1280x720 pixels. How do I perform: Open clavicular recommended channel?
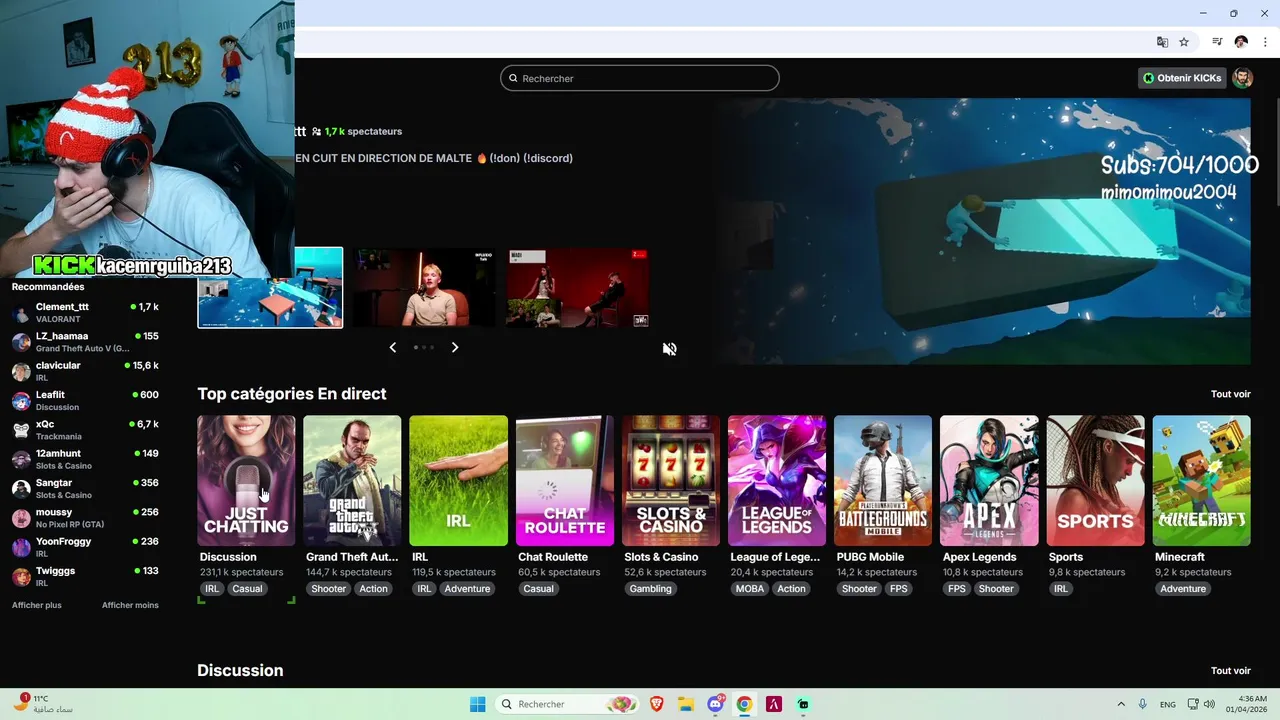85,371
